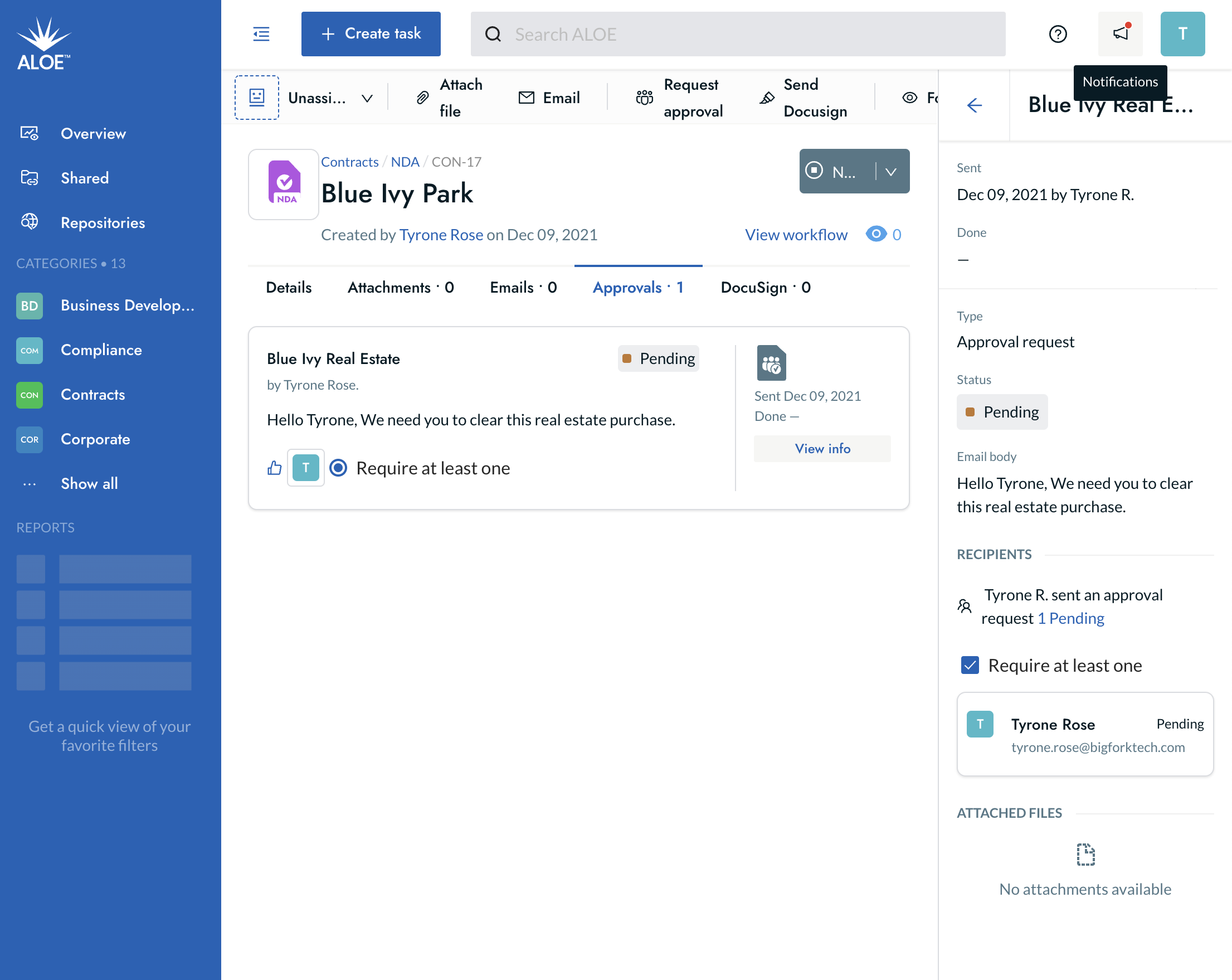Click the unassigned assignee avatar icon
The width and height of the screenshot is (1232, 980).
pyautogui.click(x=256, y=98)
